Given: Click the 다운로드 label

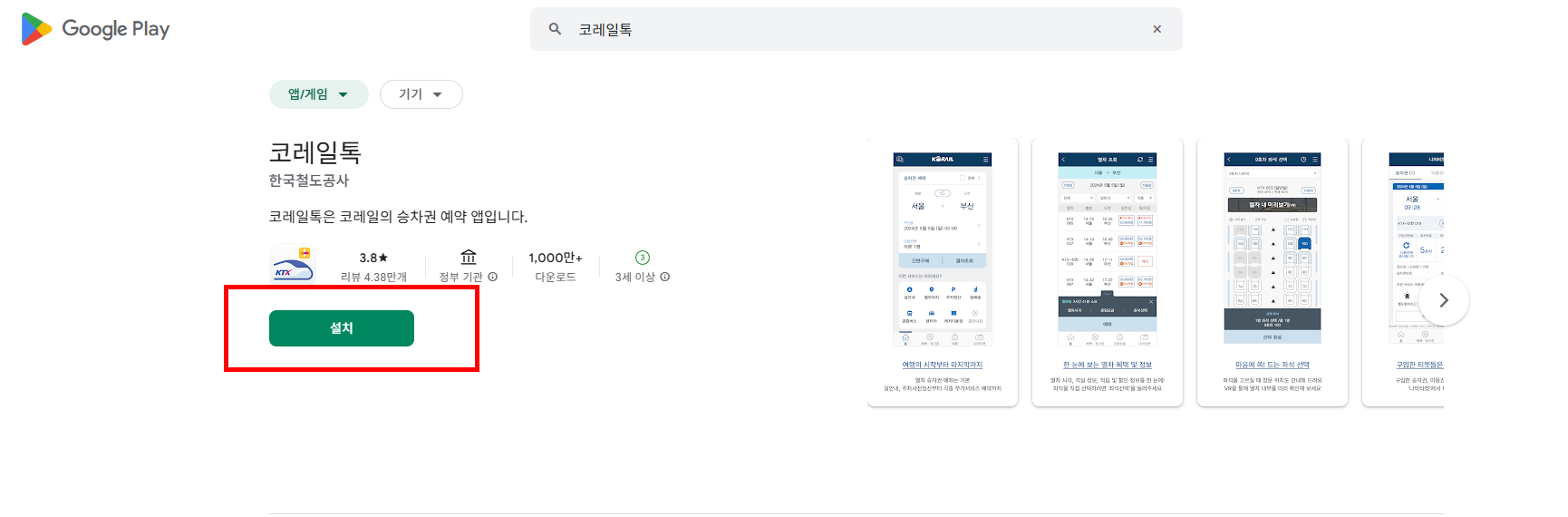Looking at the screenshot, I should [556, 277].
